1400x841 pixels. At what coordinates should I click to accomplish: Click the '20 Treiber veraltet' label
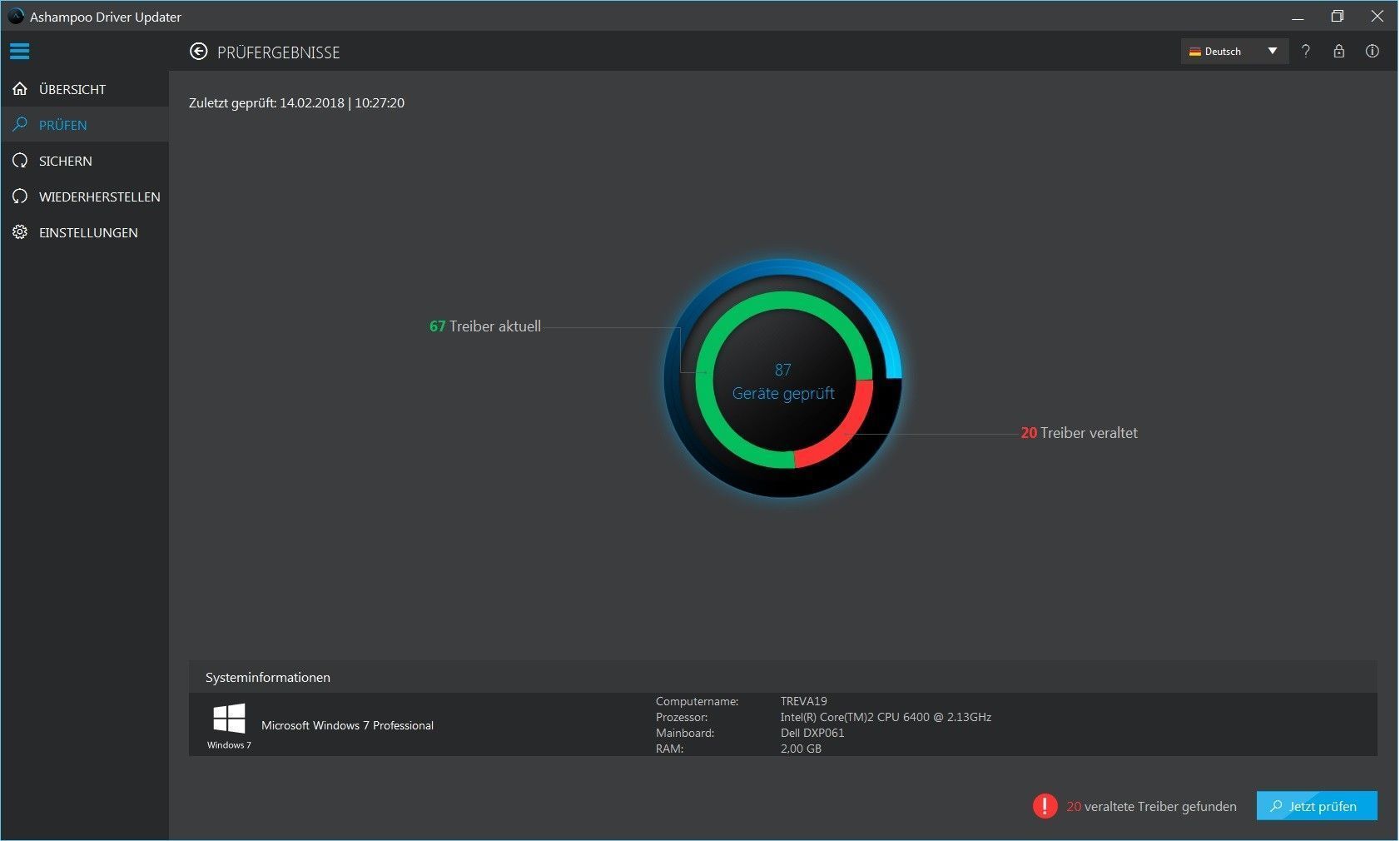pyautogui.click(x=1079, y=433)
